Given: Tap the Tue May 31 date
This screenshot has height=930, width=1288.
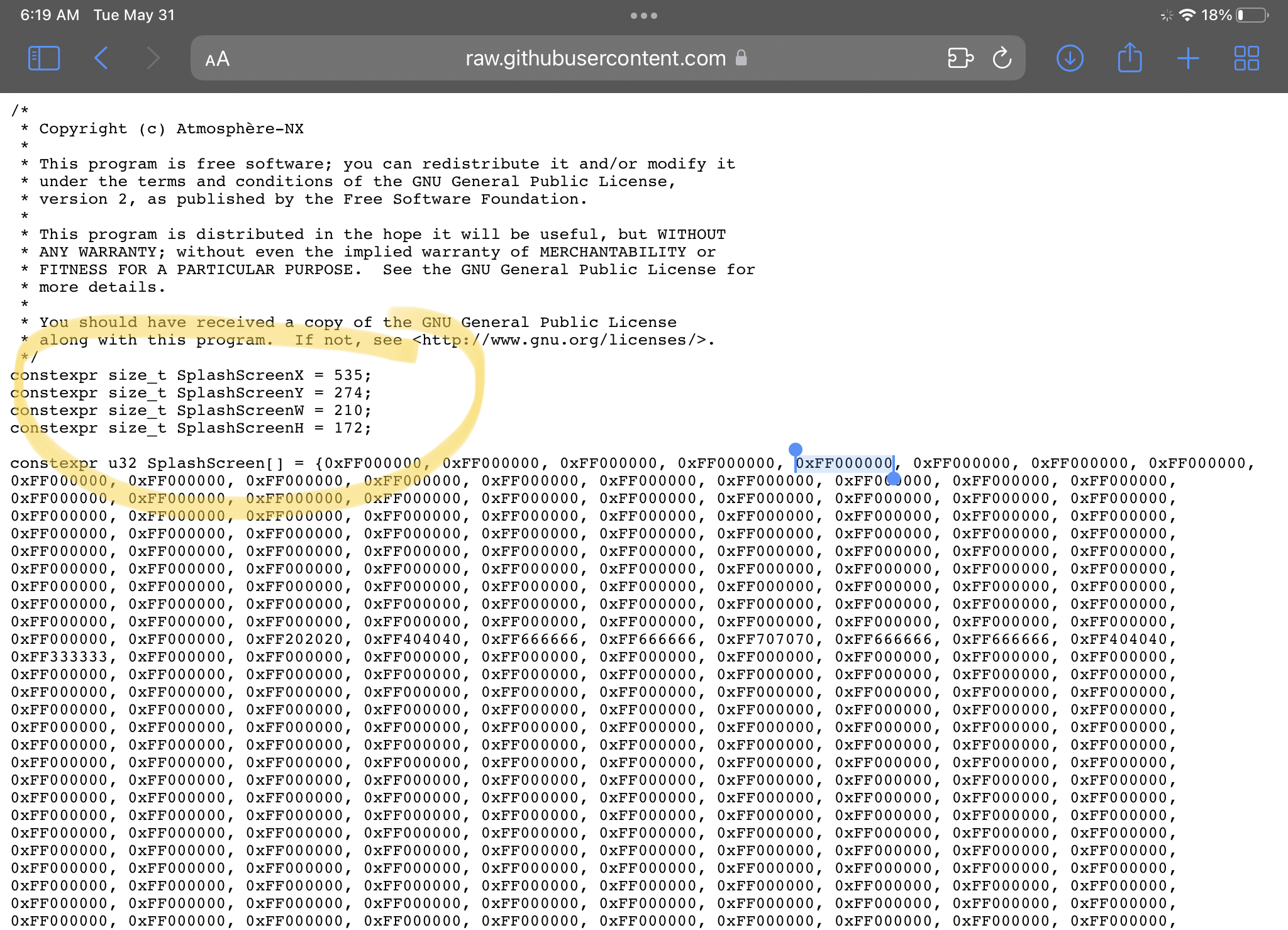Looking at the screenshot, I should click(134, 15).
